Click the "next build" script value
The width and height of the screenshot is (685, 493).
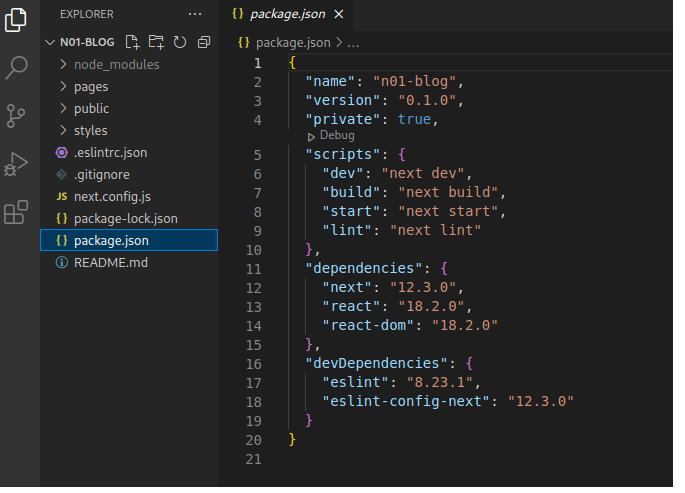coord(448,192)
